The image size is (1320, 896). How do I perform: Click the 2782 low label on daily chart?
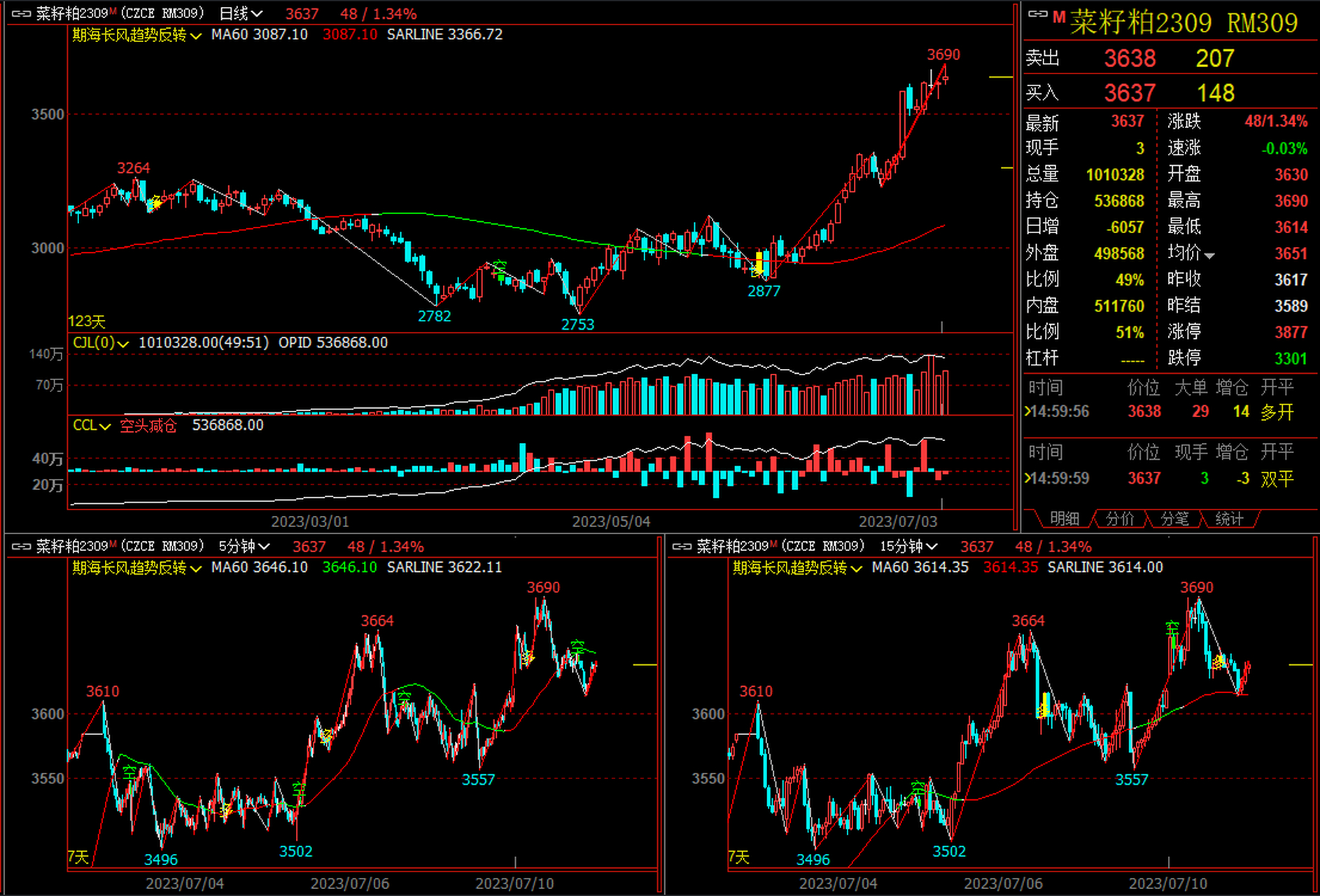click(435, 316)
